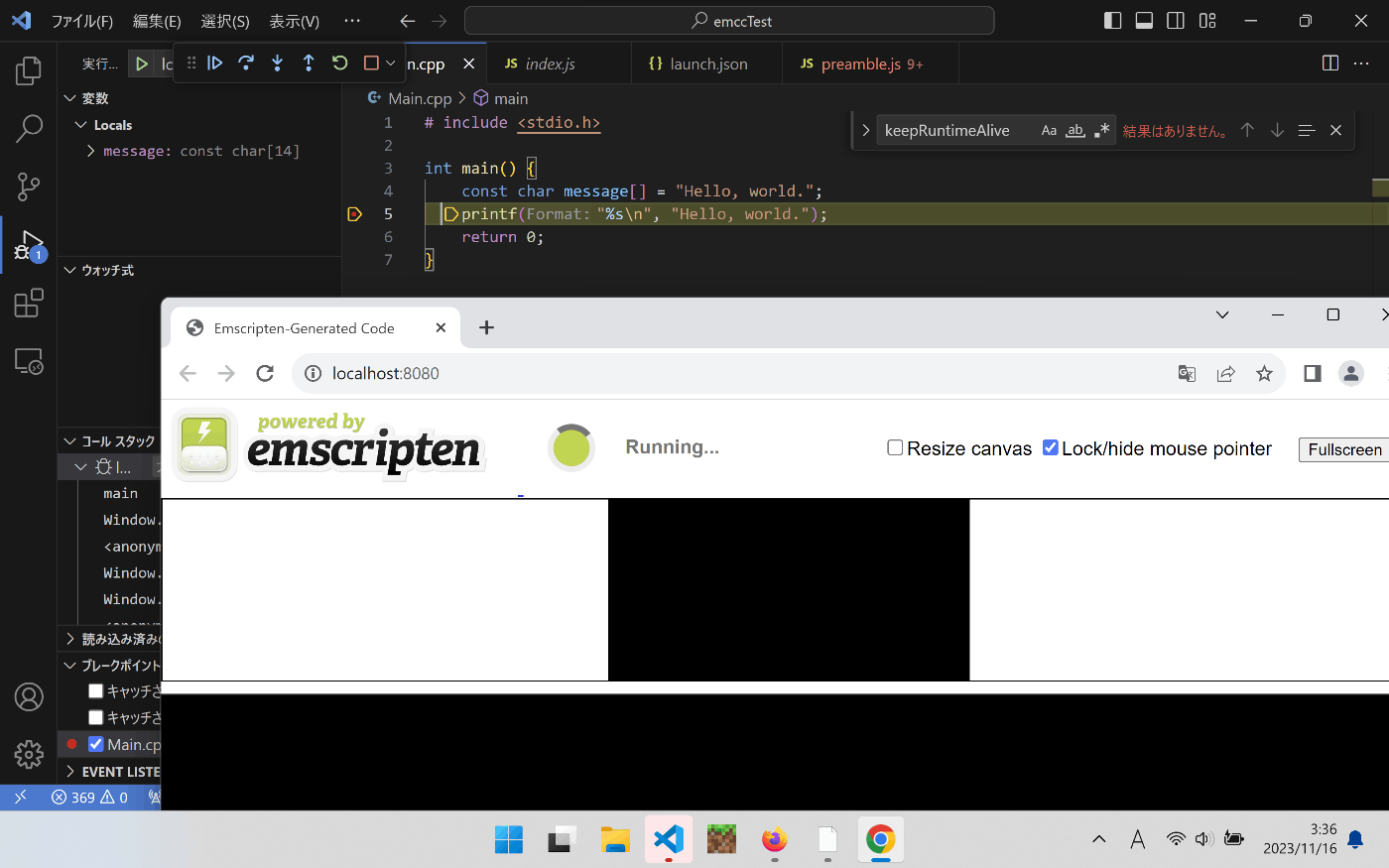The image size is (1389, 868).
Task: Click errors and warnings count in status bar
Action: click(x=90, y=798)
